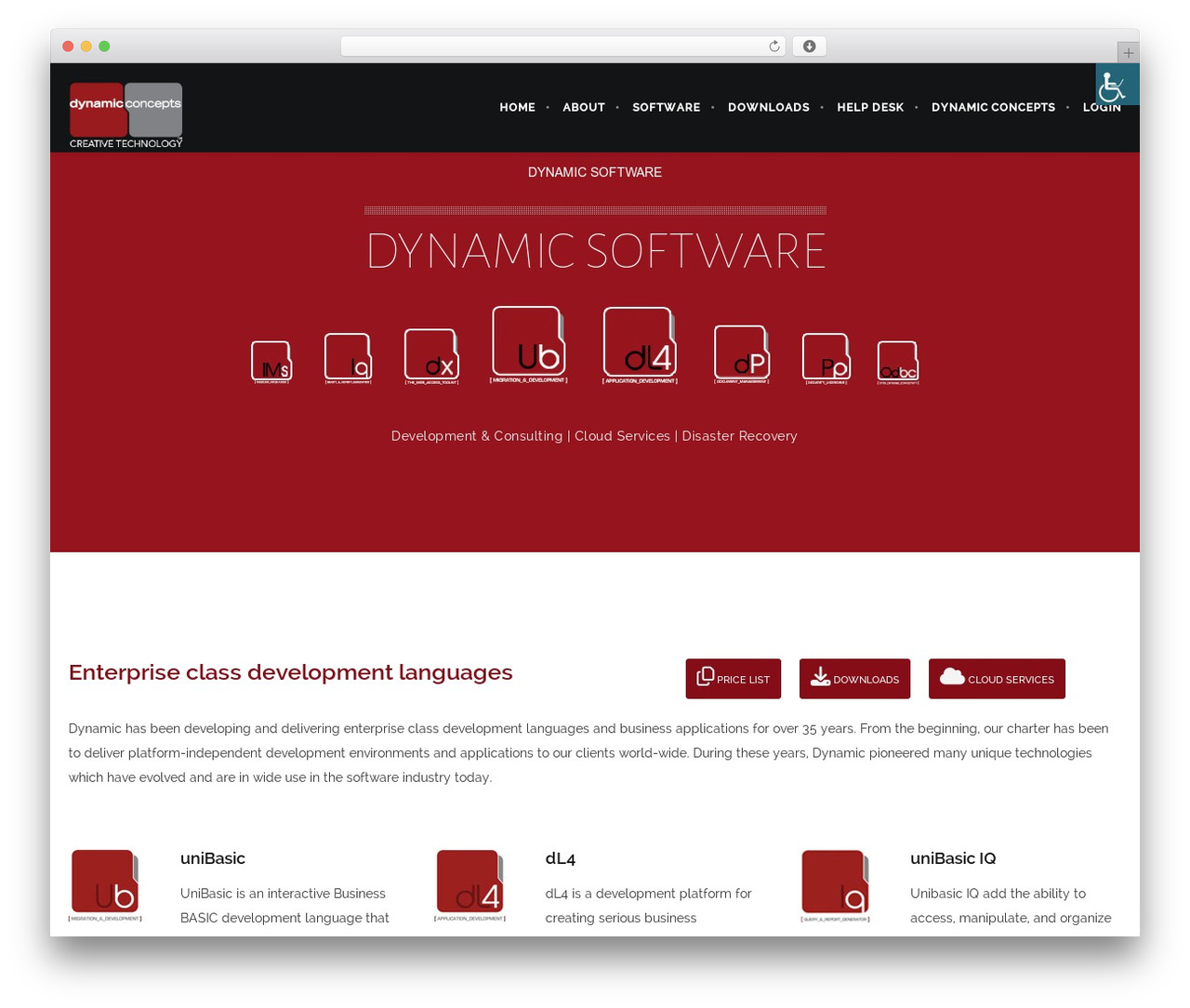The image size is (1190, 1008).
Task: Click the Login menu item
Action: click(x=1102, y=108)
